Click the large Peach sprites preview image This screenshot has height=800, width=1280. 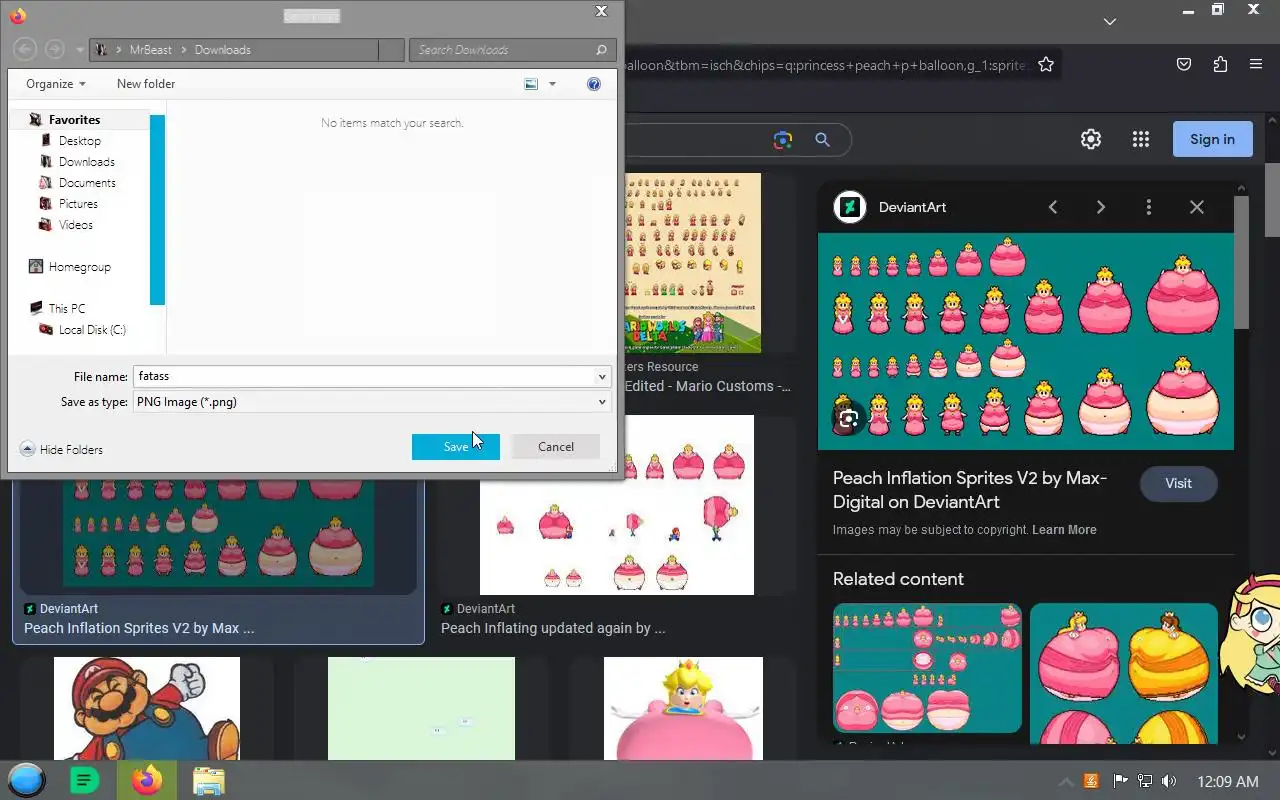pos(1026,342)
